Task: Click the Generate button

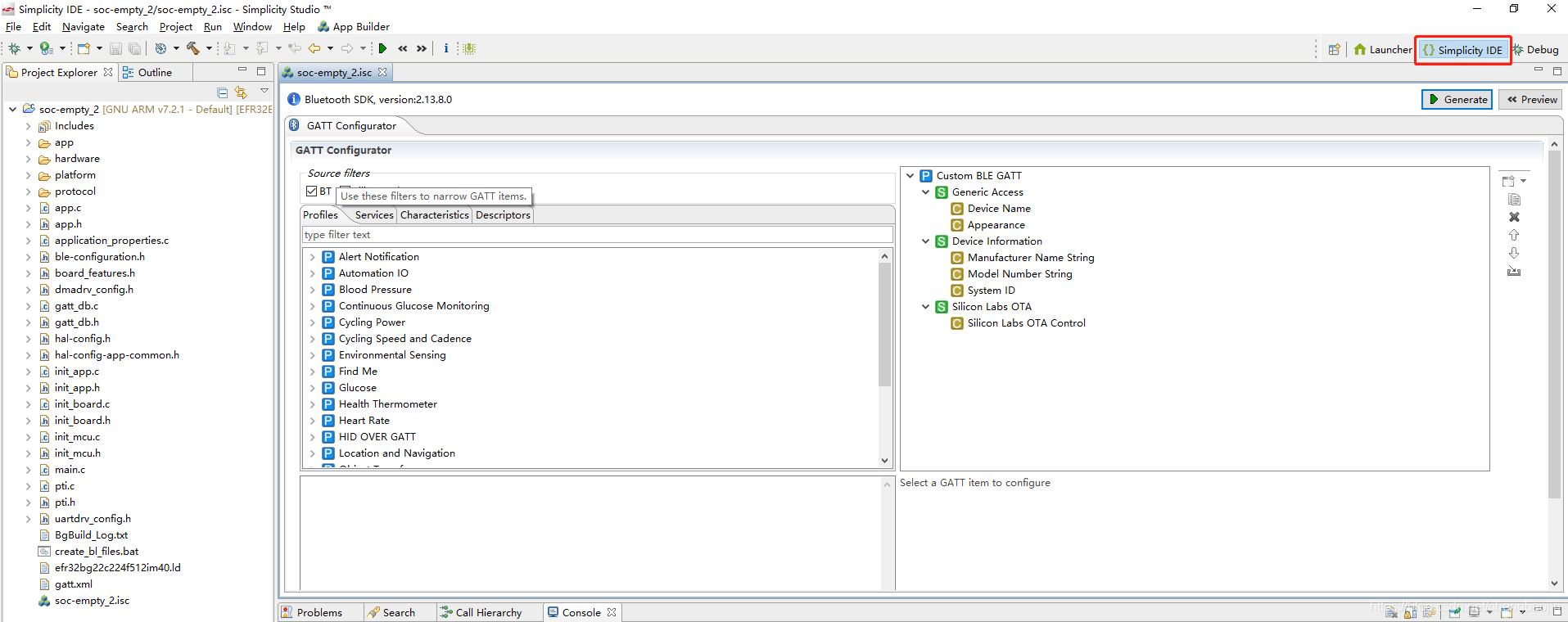Action: click(x=1457, y=100)
